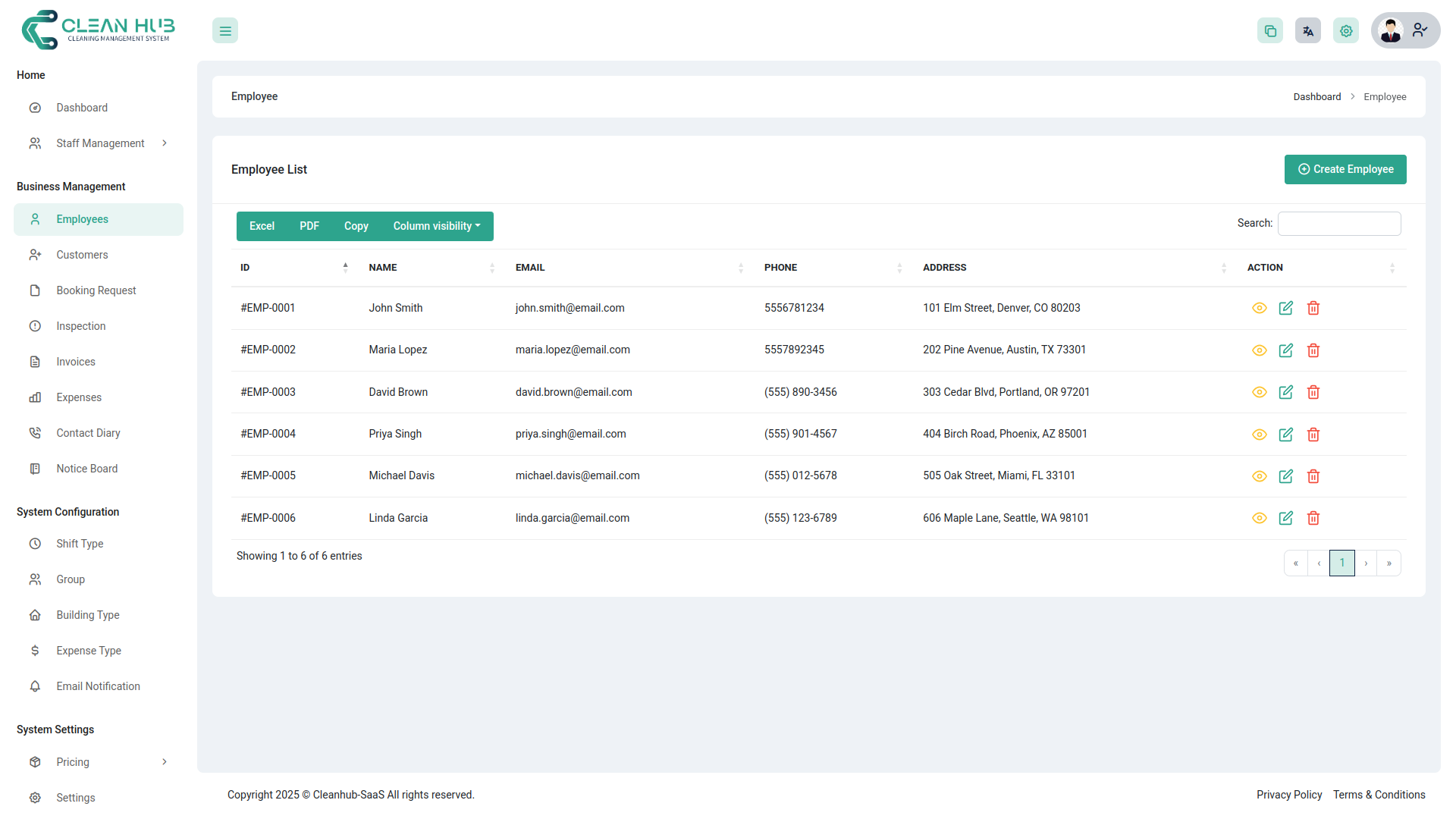View Linda Garcia's record with the eye icon
The width and height of the screenshot is (1456, 819).
[x=1259, y=518]
